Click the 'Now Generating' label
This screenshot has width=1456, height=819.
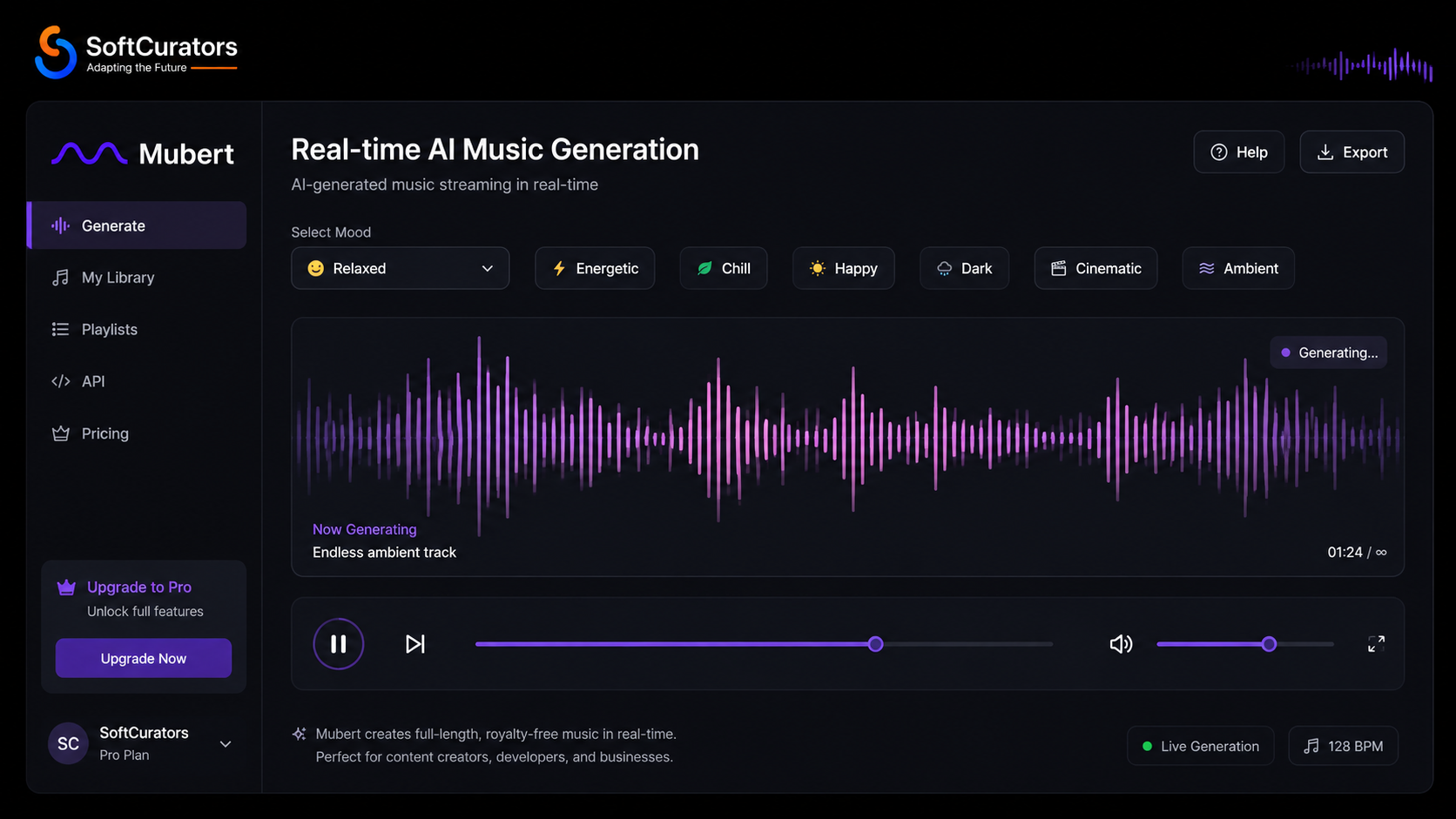[365, 529]
